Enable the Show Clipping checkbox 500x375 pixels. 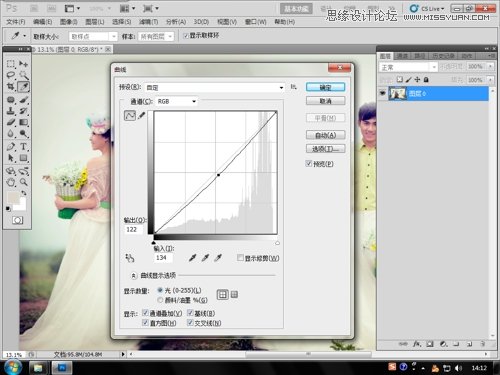click(x=240, y=258)
